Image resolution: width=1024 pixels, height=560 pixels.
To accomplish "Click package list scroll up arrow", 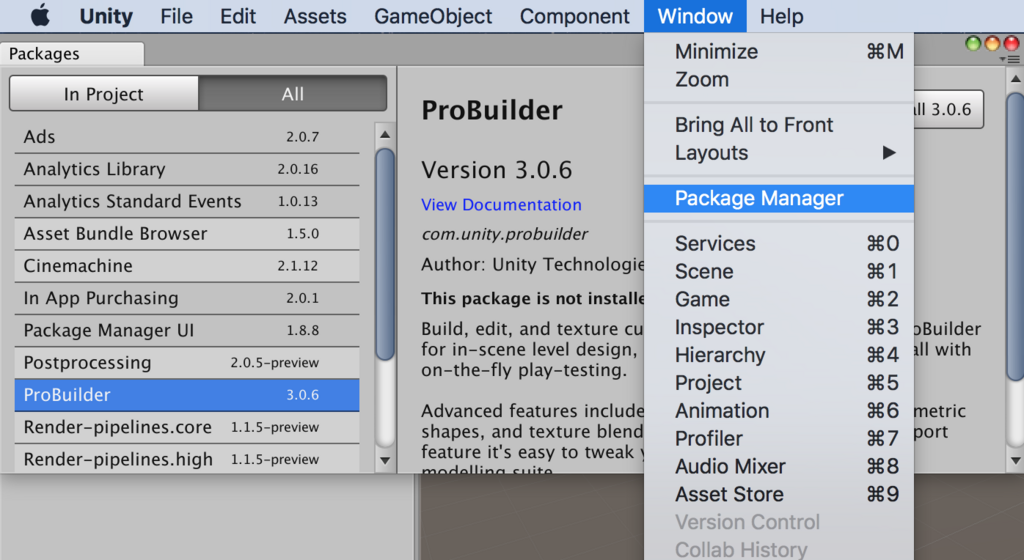I will tap(385, 134).
